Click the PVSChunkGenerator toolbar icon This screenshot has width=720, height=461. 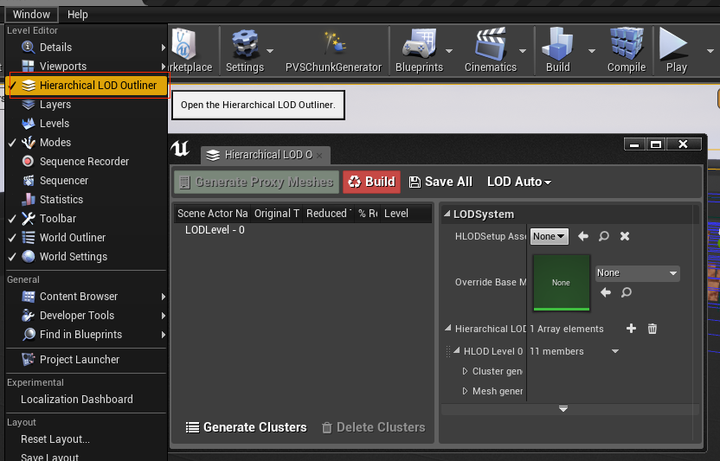334,44
